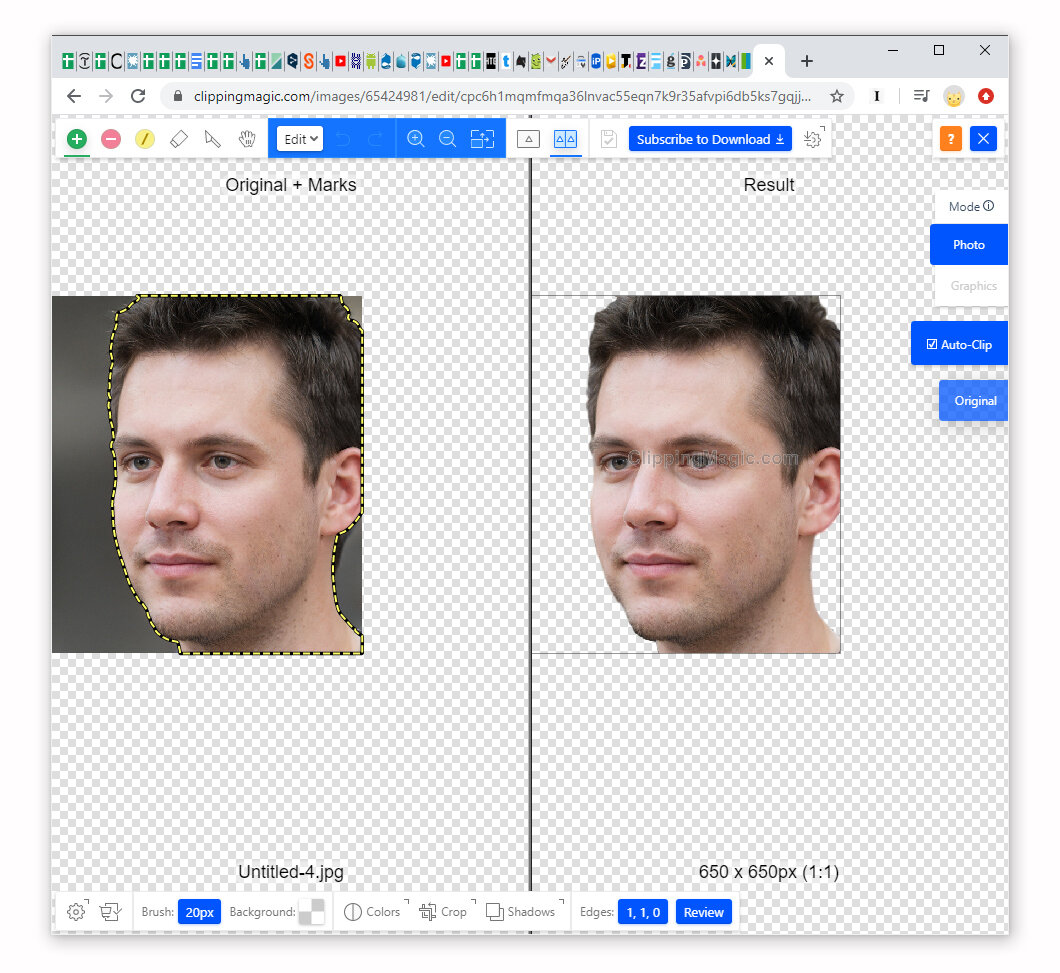Maximize the browser window
The width and height of the screenshot is (1060, 973).
tap(939, 50)
